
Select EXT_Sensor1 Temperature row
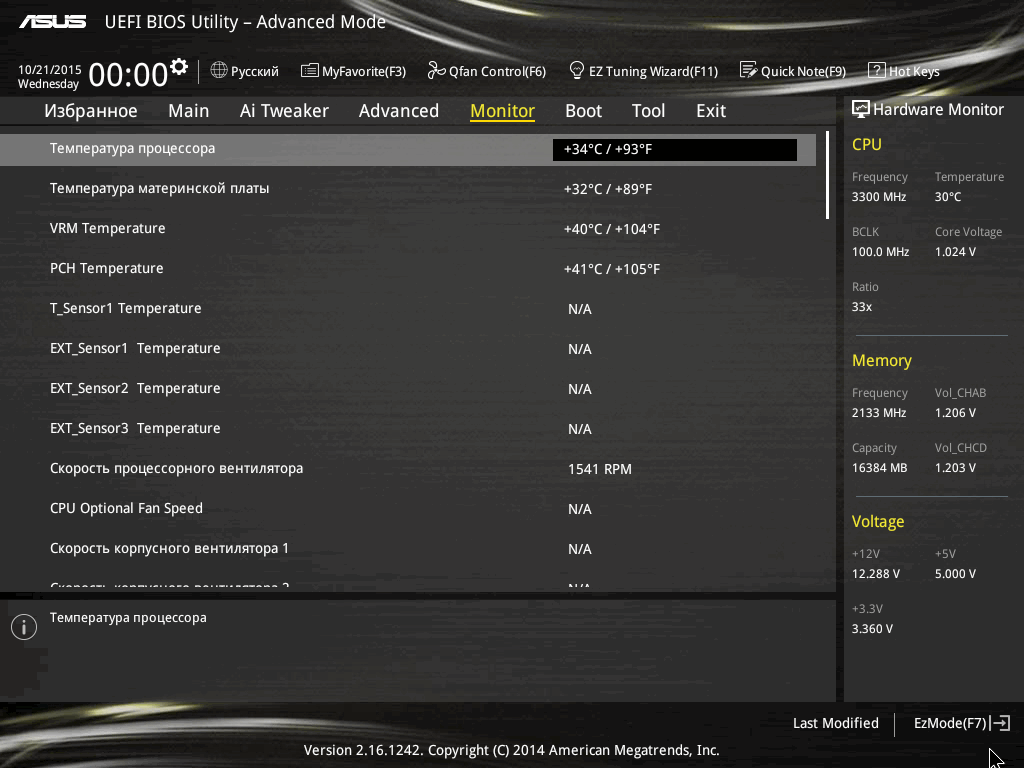pos(408,349)
